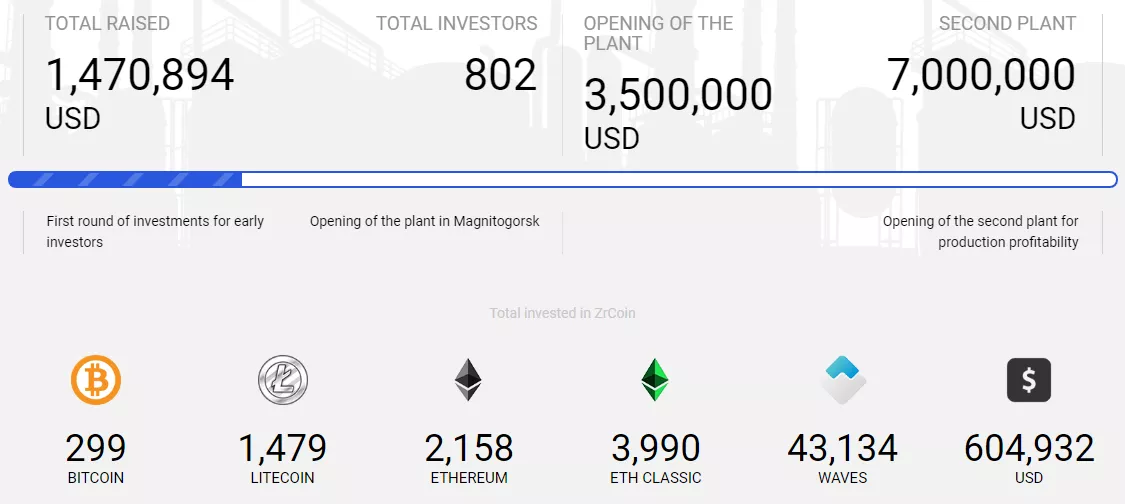The height and width of the screenshot is (504, 1125).
Task: Select the 604,932 USD amount
Action: pyautogui.click(x=1029, y=448)
